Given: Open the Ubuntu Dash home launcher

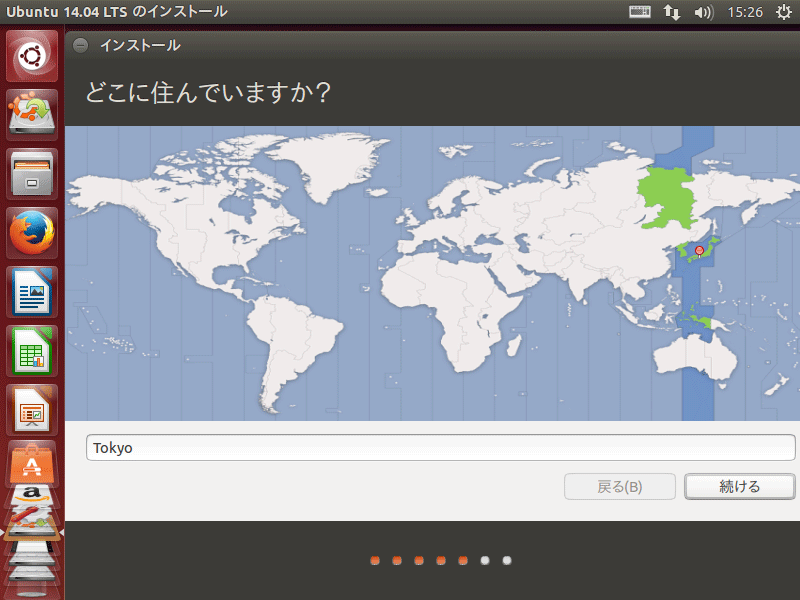Looking at the screenshot, I should [x=32, y=56].
